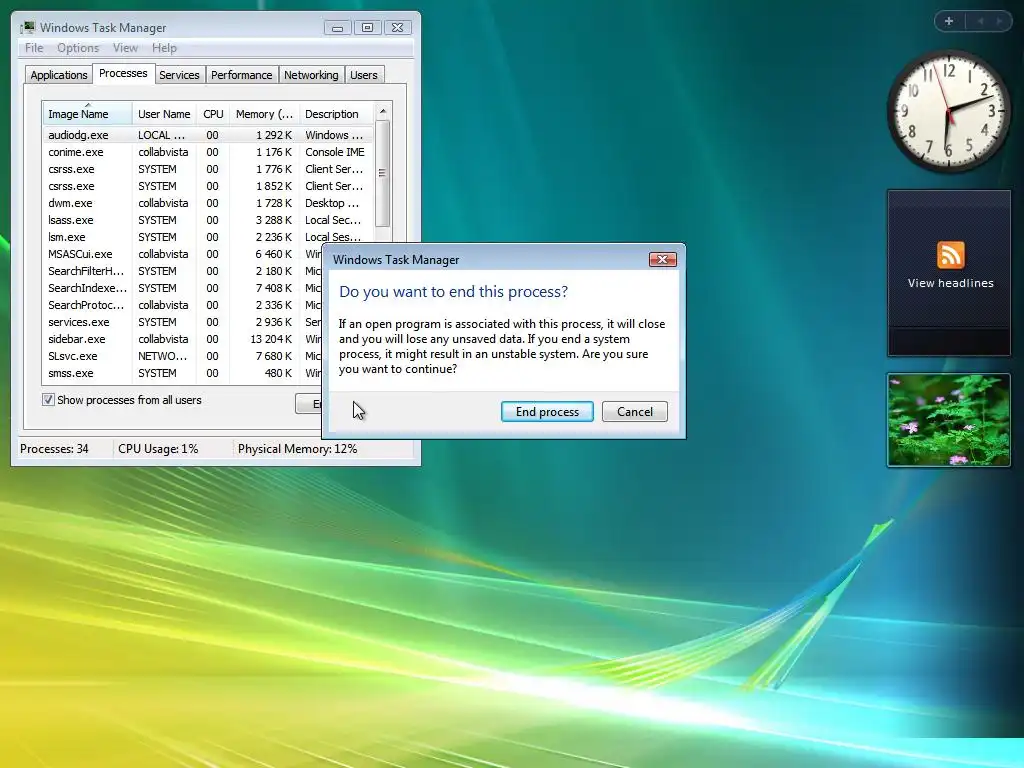Viewport: 1024px width, 768px height.
Task: Select the lsass.exe process
Action: 208,220
